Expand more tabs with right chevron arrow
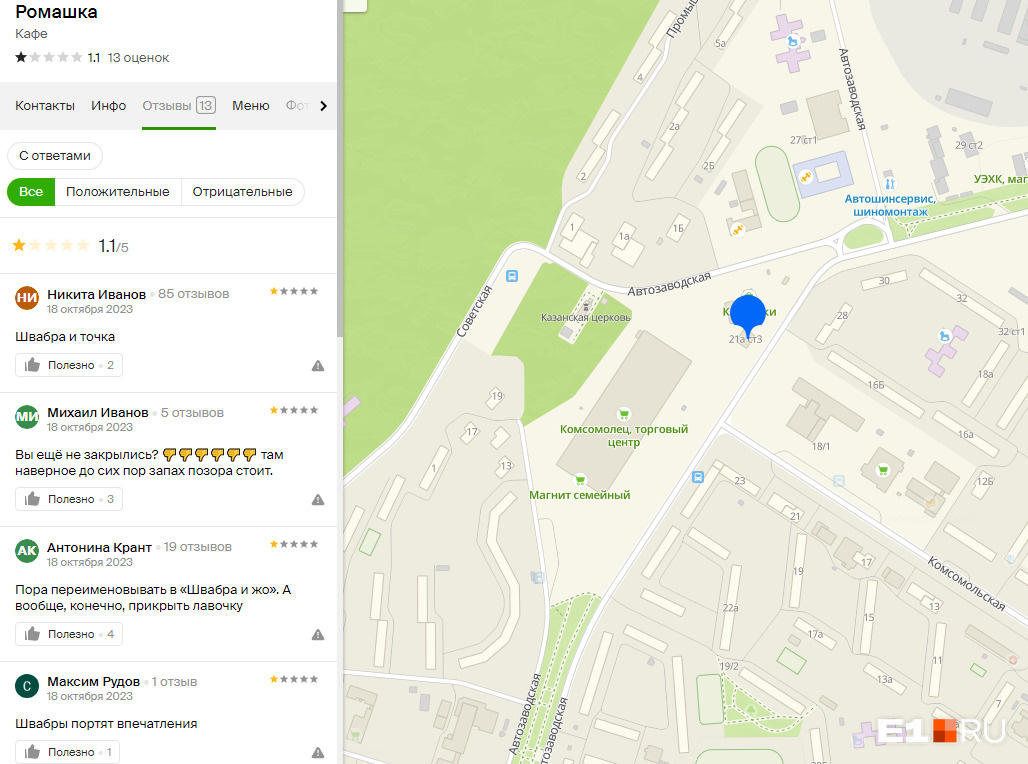The image size is (1028, 764). point(323,106)
